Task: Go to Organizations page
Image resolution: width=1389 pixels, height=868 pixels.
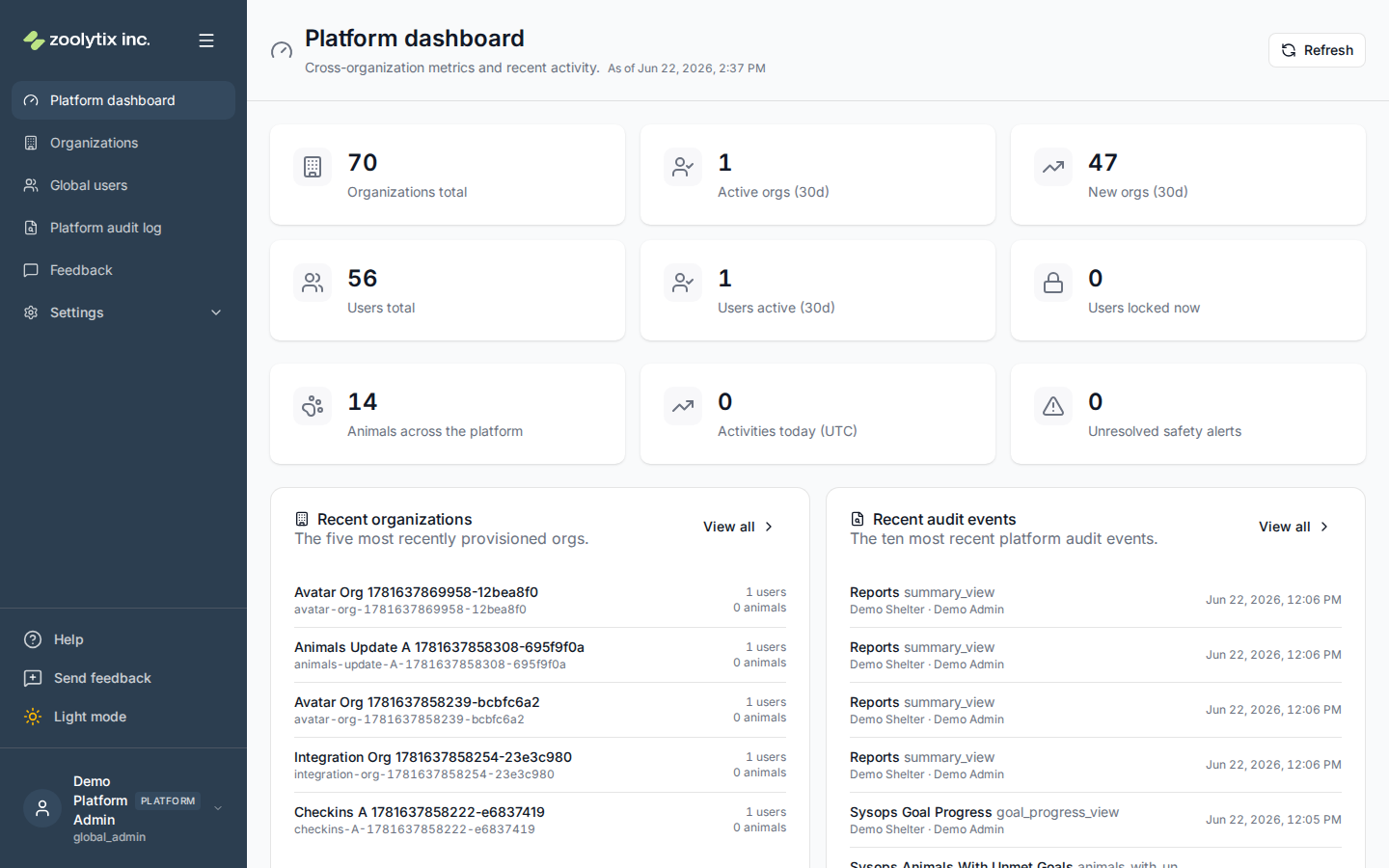Action: coord(123,143)
